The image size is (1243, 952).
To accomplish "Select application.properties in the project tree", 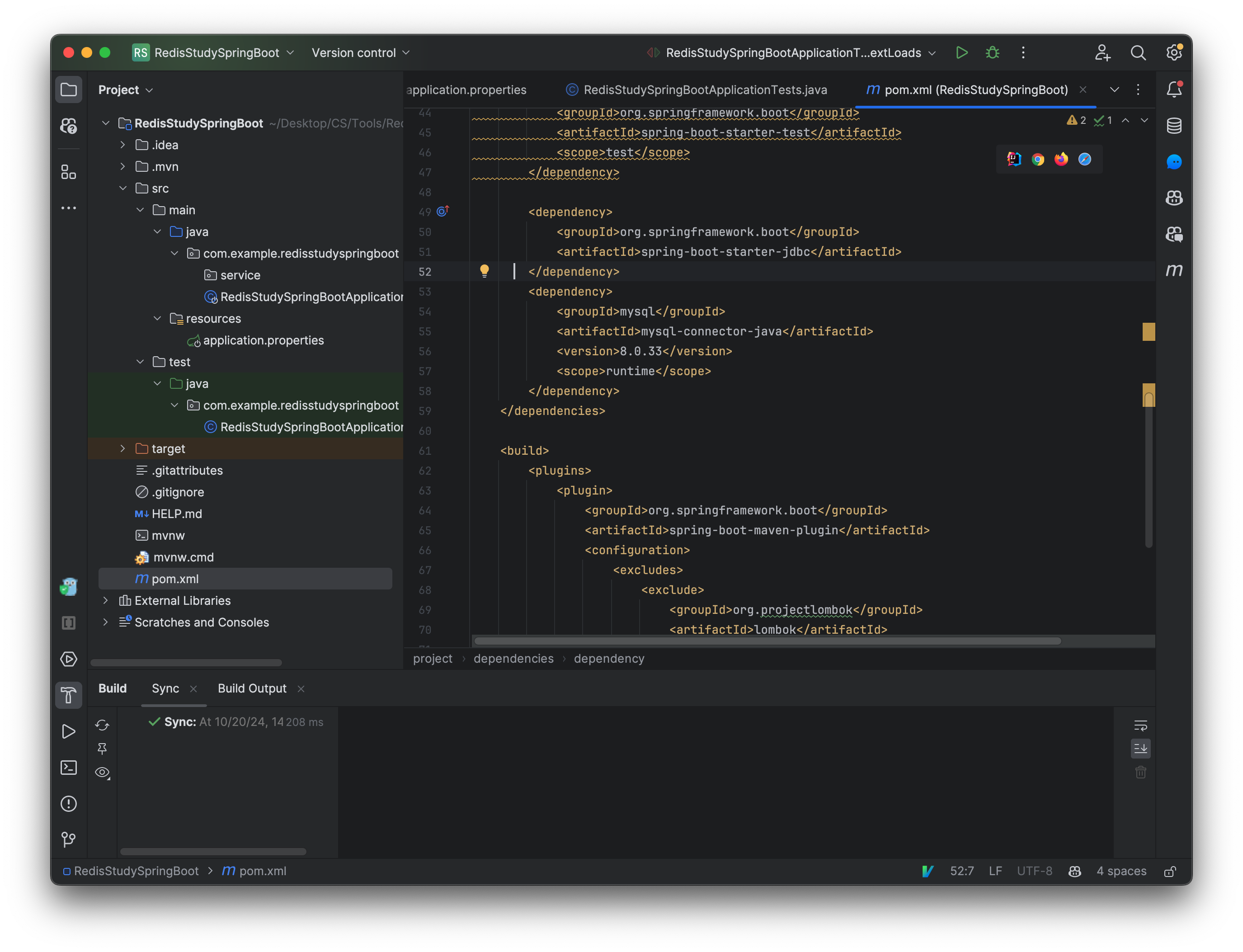I will point(263,340).
